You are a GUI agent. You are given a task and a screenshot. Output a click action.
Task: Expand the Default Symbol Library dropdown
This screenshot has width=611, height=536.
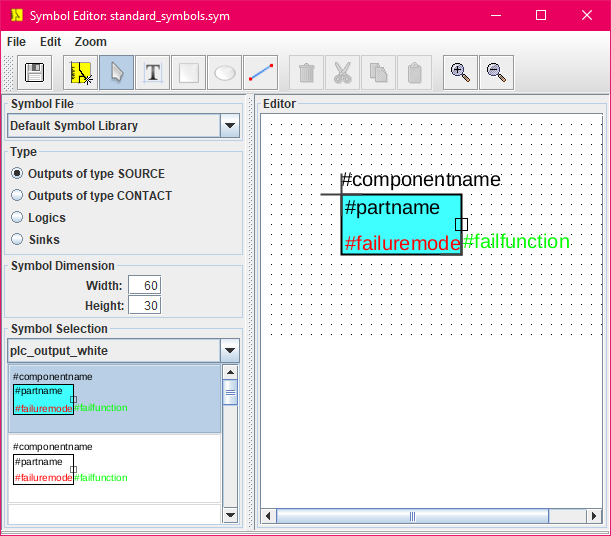click(230, 126)
